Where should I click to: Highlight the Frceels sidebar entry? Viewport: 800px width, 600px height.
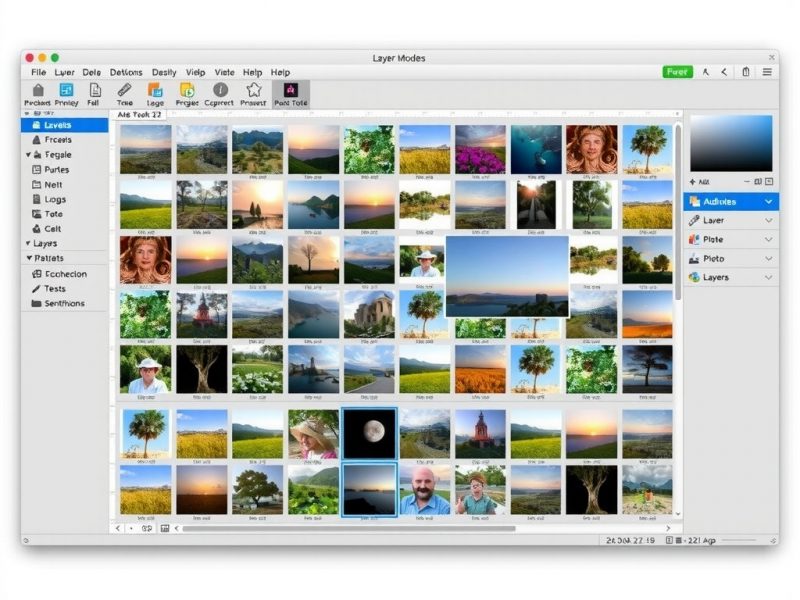point(58,139)
